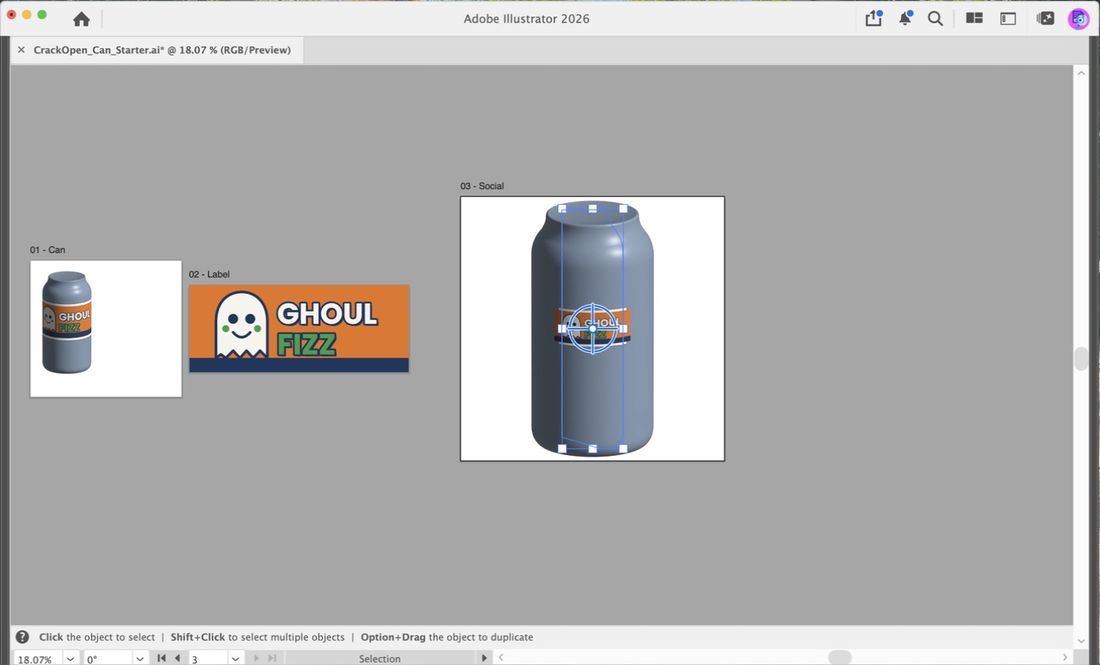
Task: Go to the previous artboard
Action: 177,658
